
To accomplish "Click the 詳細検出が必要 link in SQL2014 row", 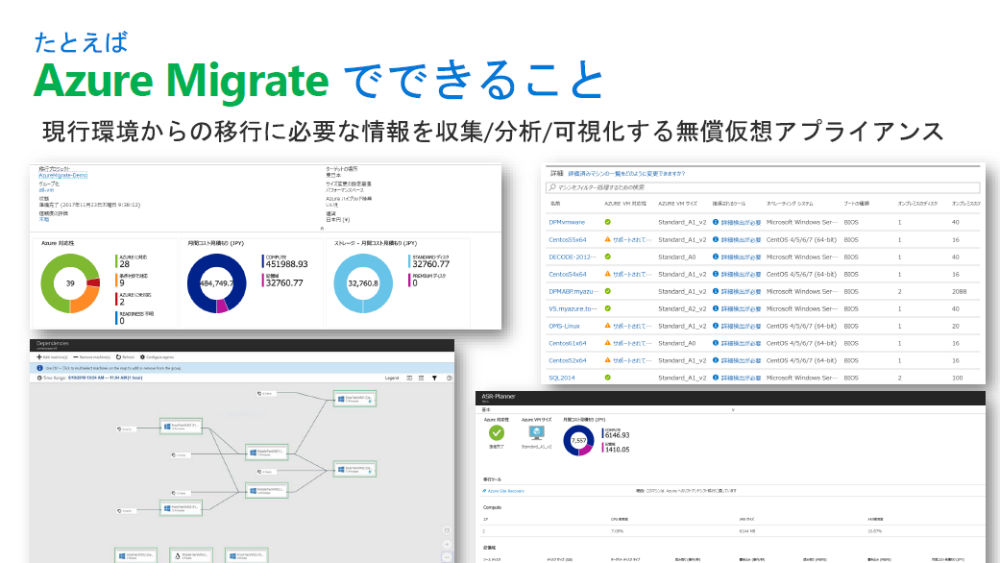I will [x=740, y=377].
